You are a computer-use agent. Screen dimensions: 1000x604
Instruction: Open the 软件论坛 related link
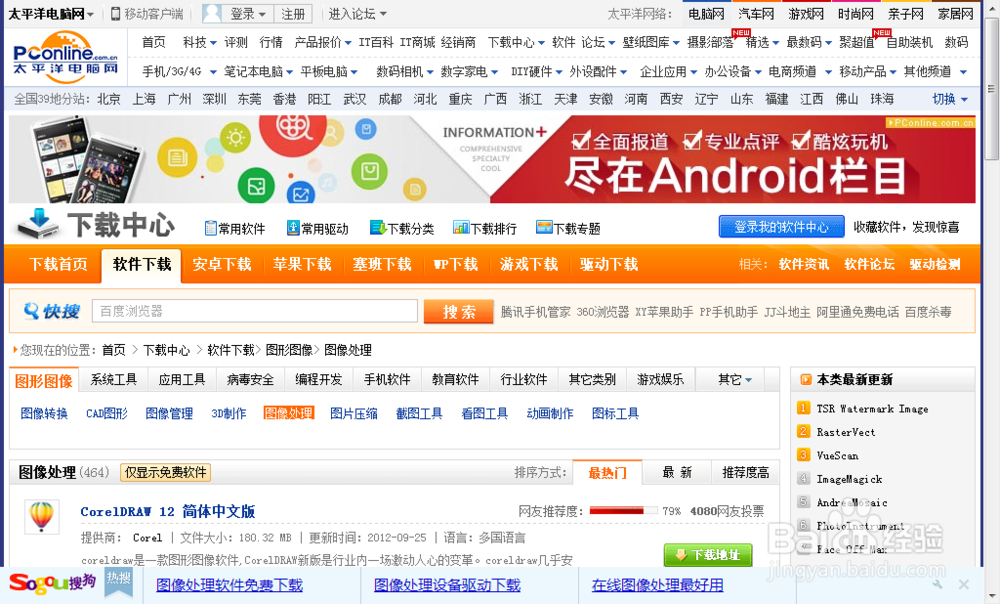click(869, 264)
